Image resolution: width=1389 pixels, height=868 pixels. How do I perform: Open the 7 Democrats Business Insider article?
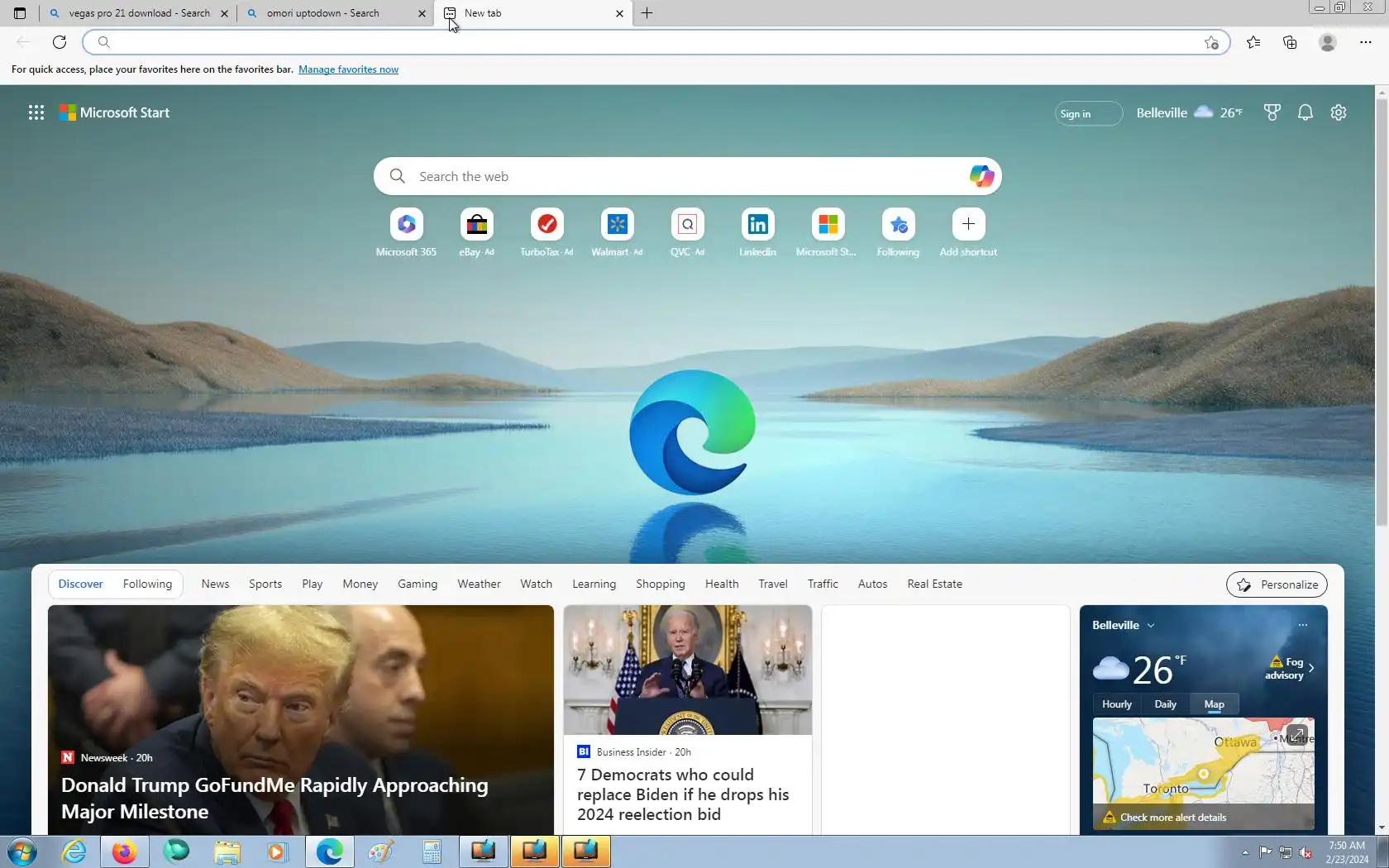[x=688, y=719]
